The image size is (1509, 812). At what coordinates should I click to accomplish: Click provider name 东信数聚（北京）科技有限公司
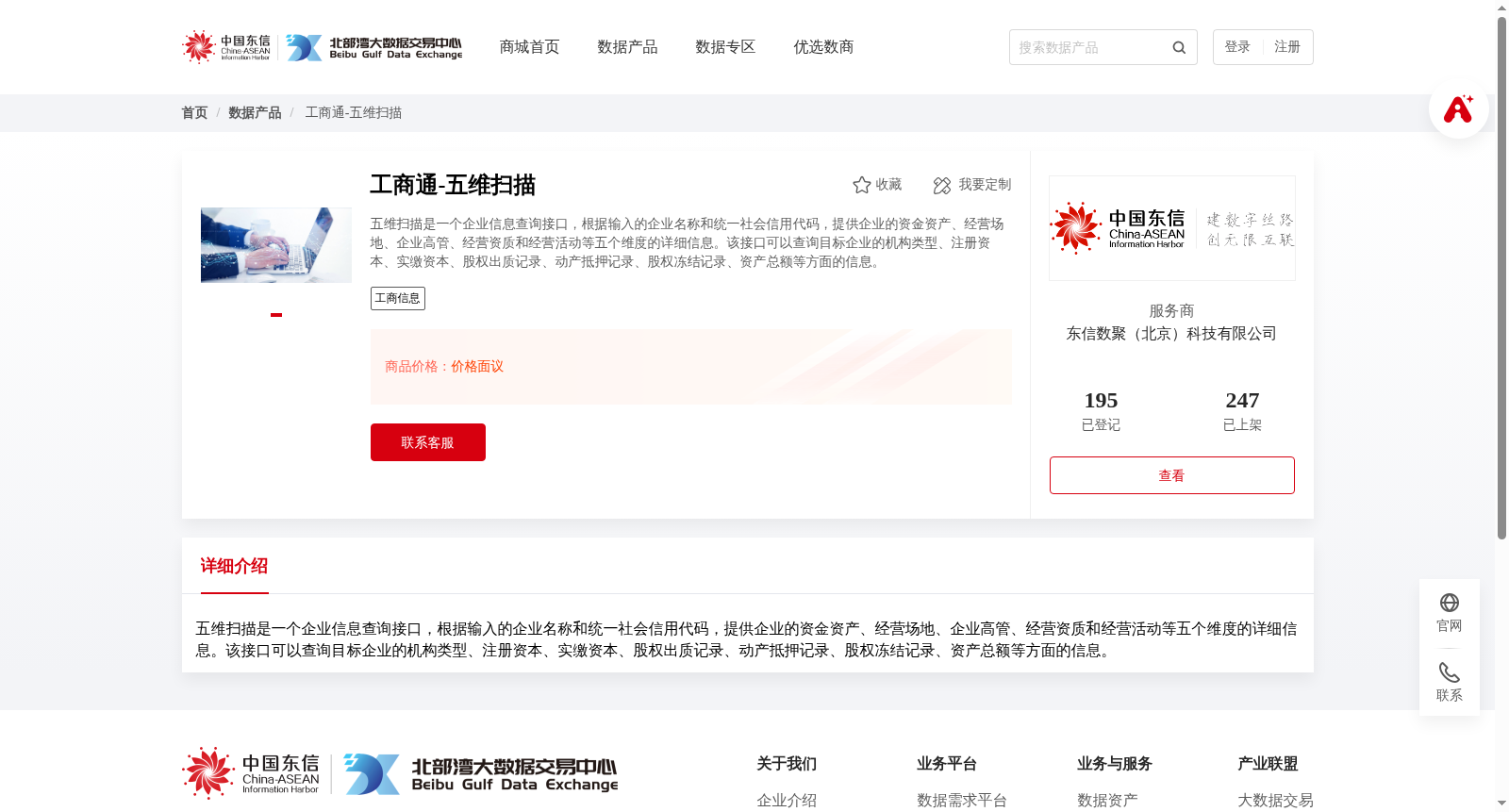pos(1172,334)
